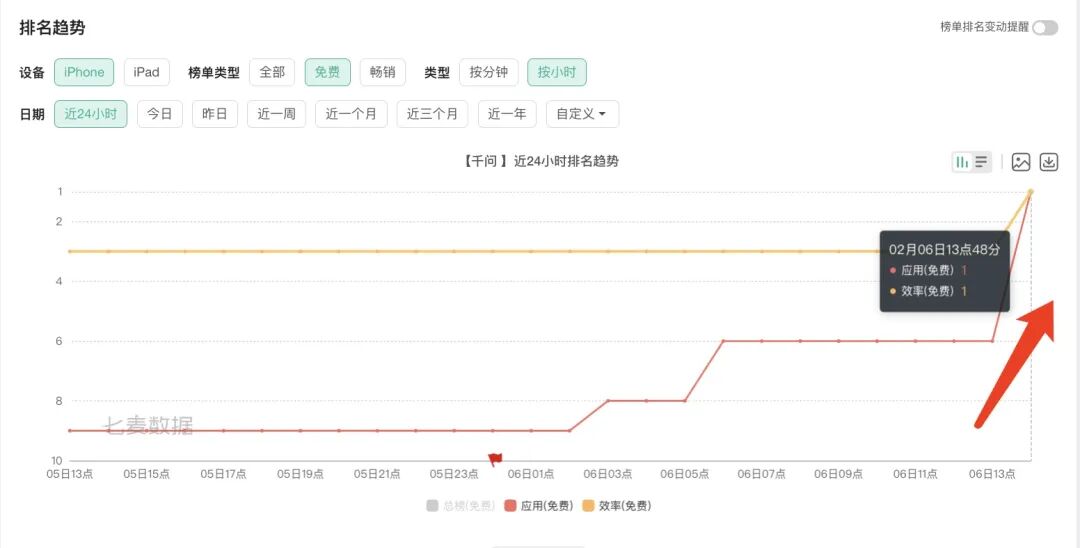1080x548 pixels.
Task: Switch to list view icon
Action: coord(982,162)
